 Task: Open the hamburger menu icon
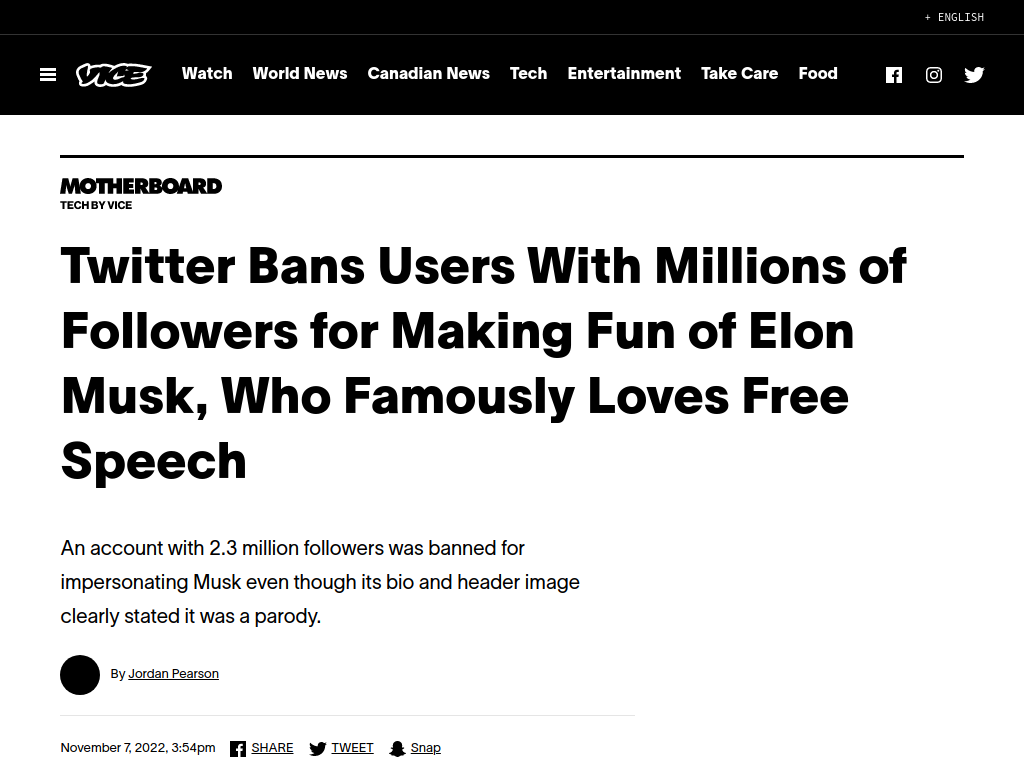click(48, 74)
